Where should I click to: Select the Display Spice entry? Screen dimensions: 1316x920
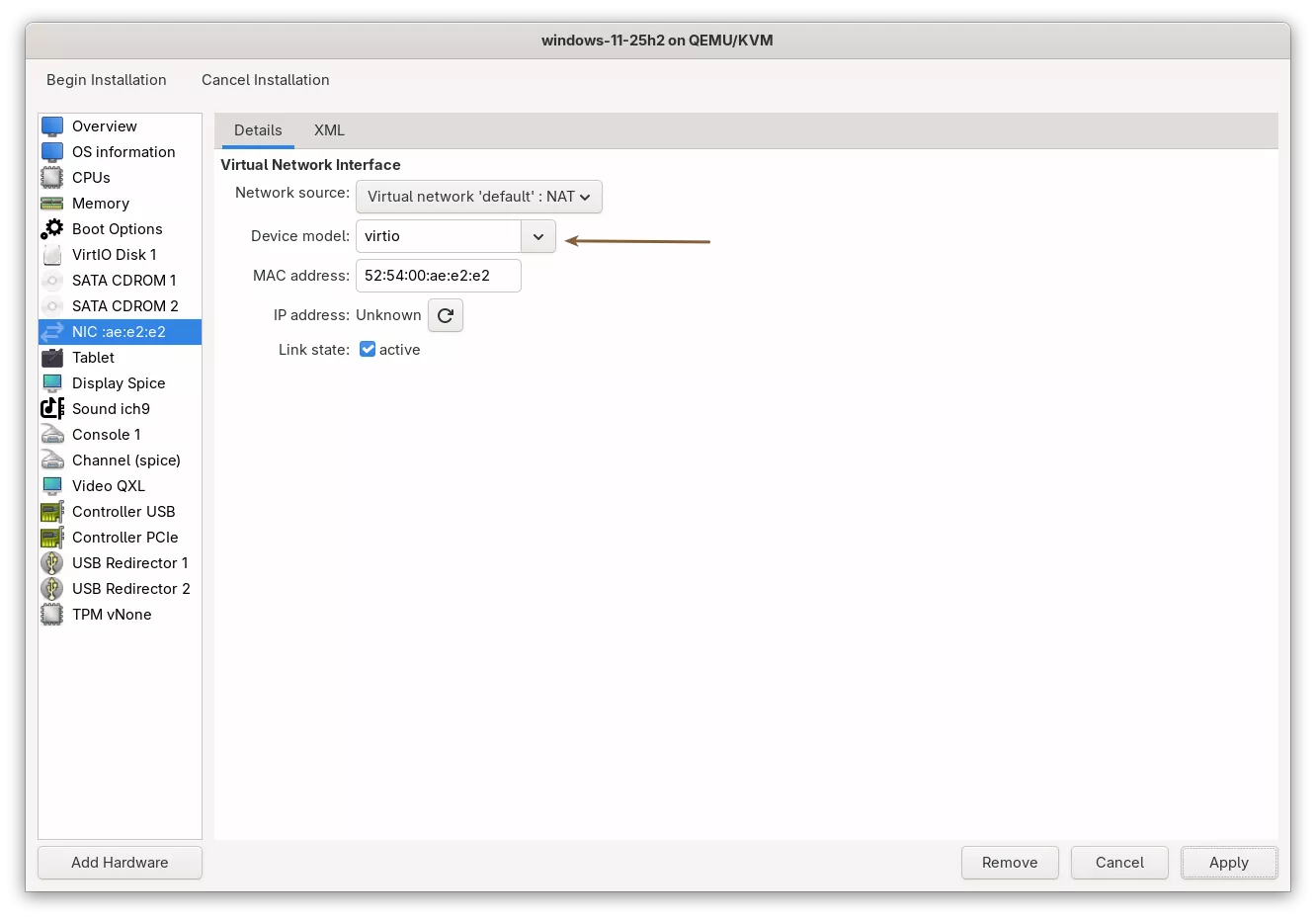click(119, 382)
